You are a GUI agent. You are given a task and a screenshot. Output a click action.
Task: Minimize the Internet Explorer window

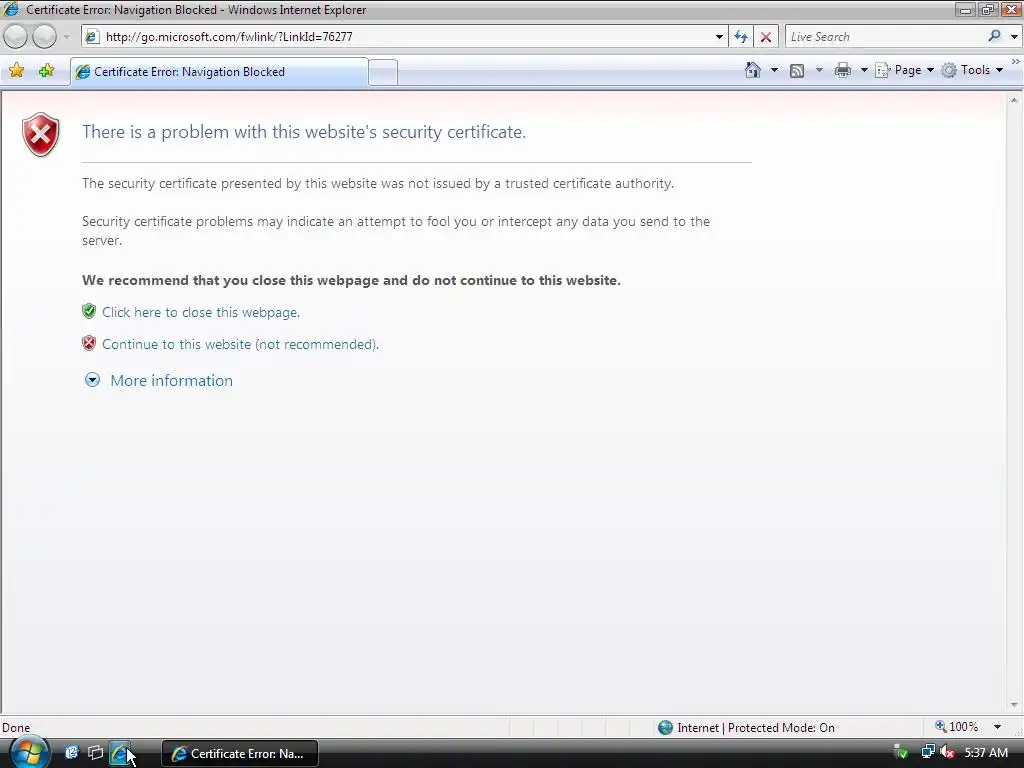[965, 9]
